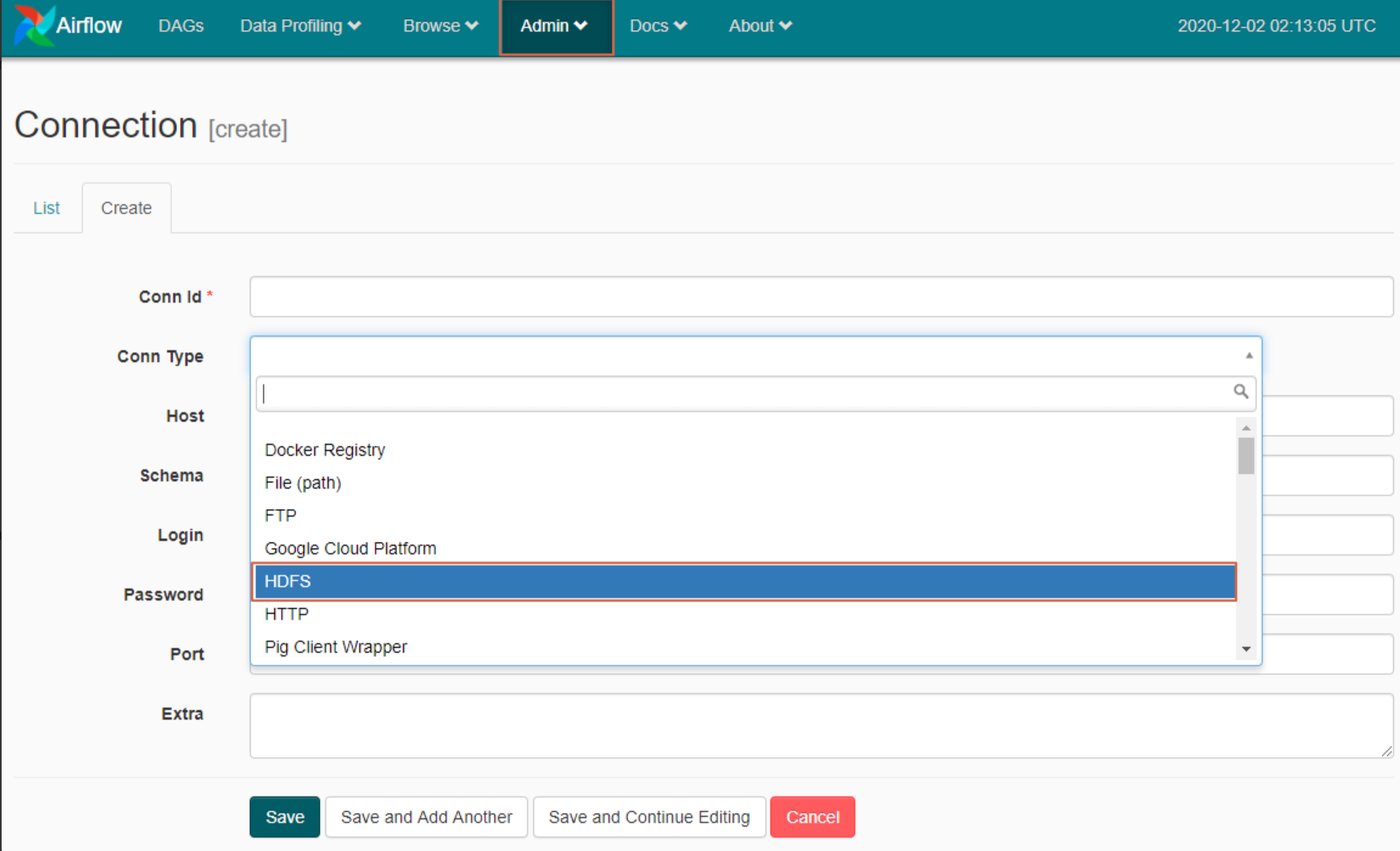
Task: Select Google Cloud Platform option
Action: (350, 548)
